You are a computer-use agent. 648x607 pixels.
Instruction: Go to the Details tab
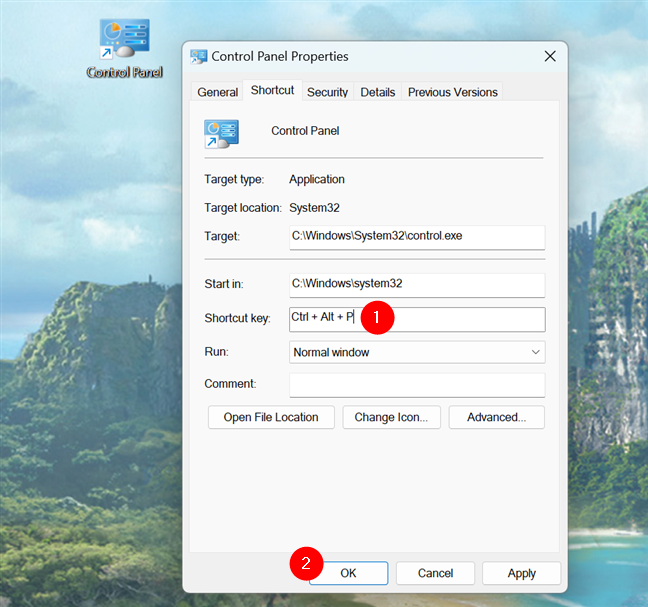point(378,92)
